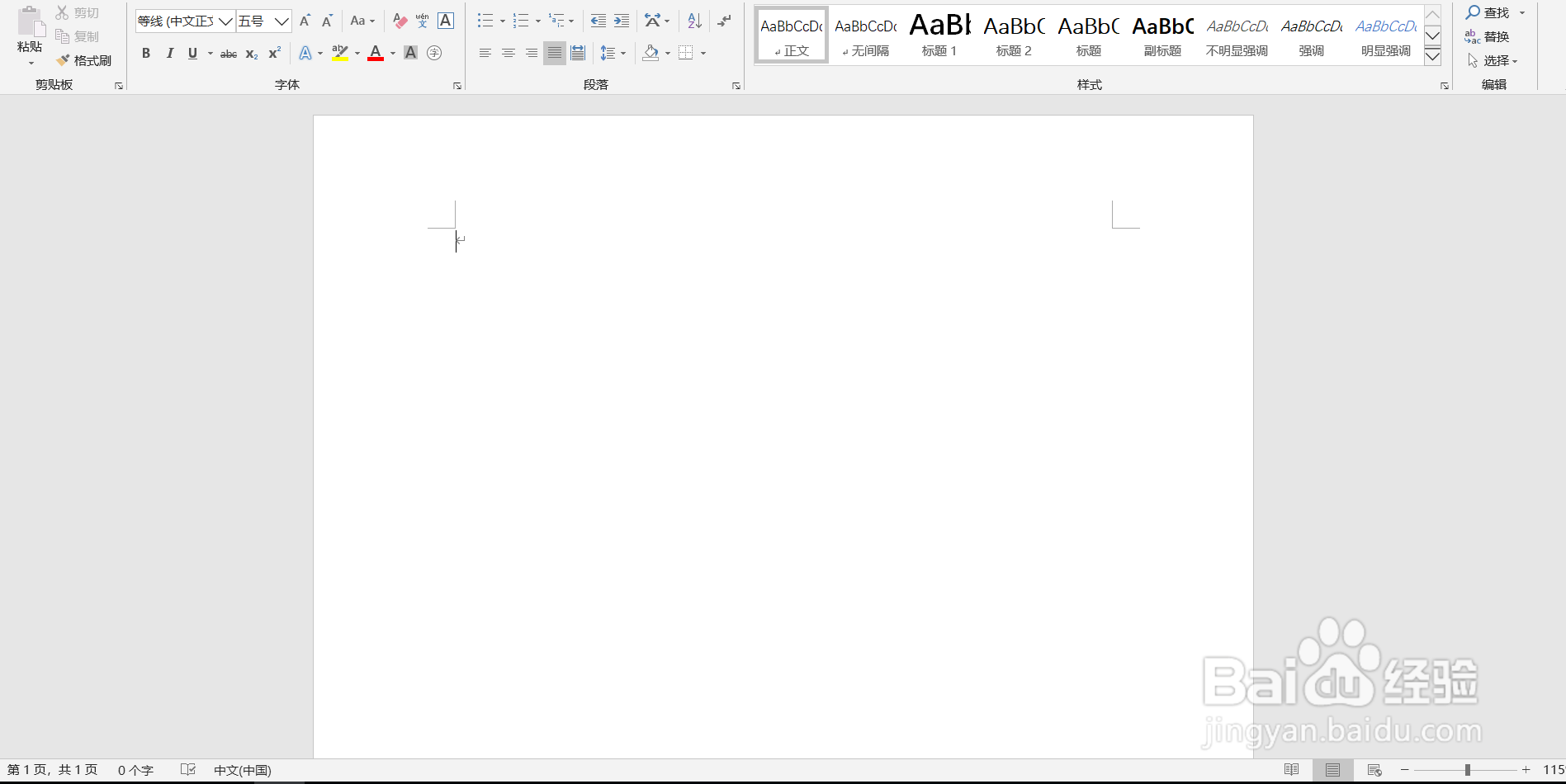Image resolution: width=1566 pixels, height=784 pixels.
Task: Open highlight color dropdown arrow
Action: [357, 54]
